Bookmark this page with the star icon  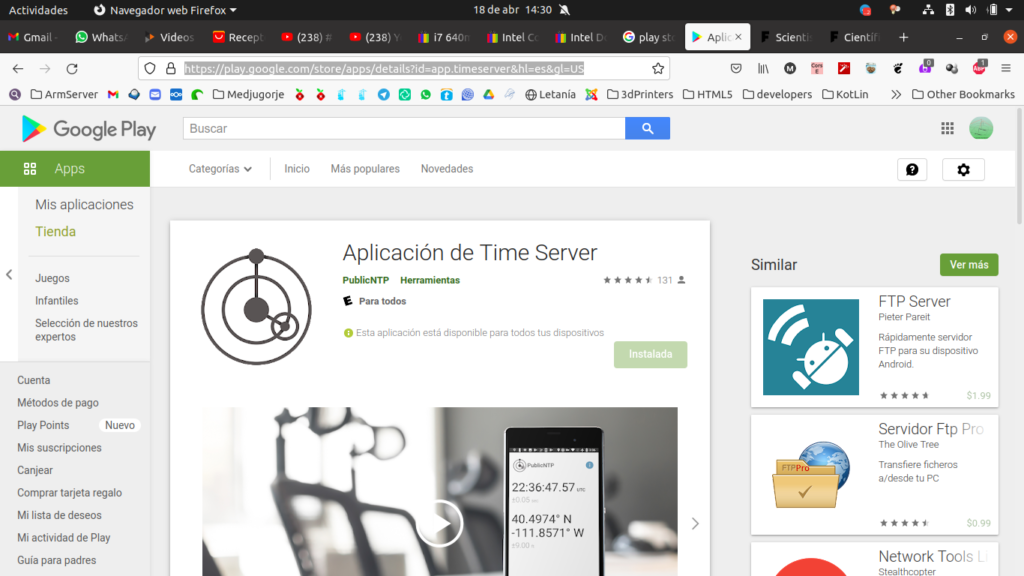tap(658, 69)
